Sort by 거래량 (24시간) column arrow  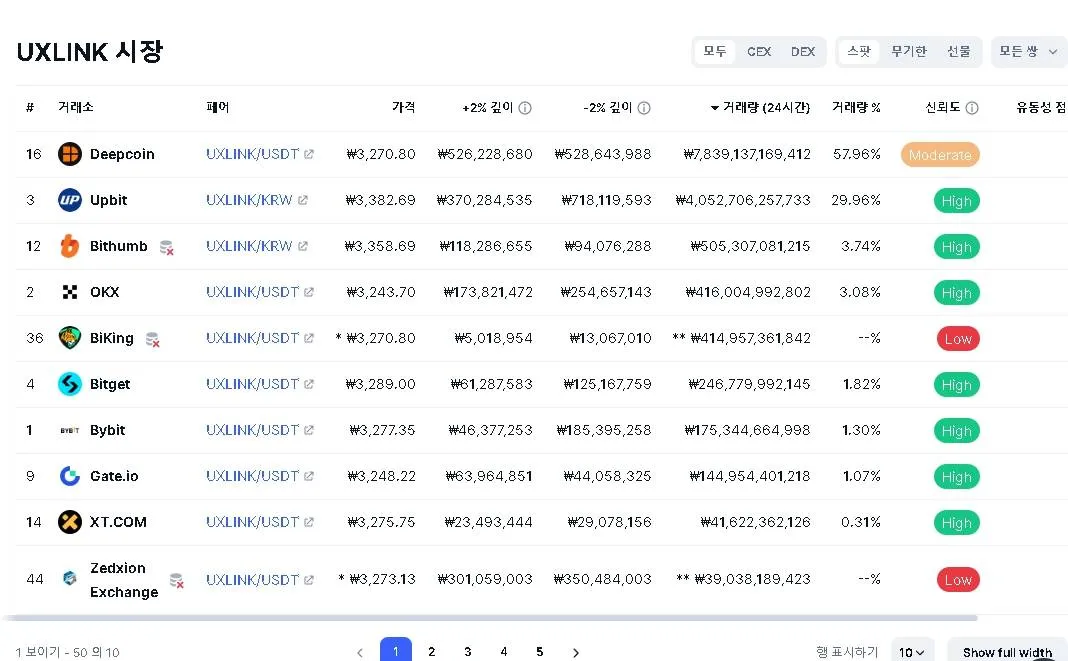tap(714, 108)
